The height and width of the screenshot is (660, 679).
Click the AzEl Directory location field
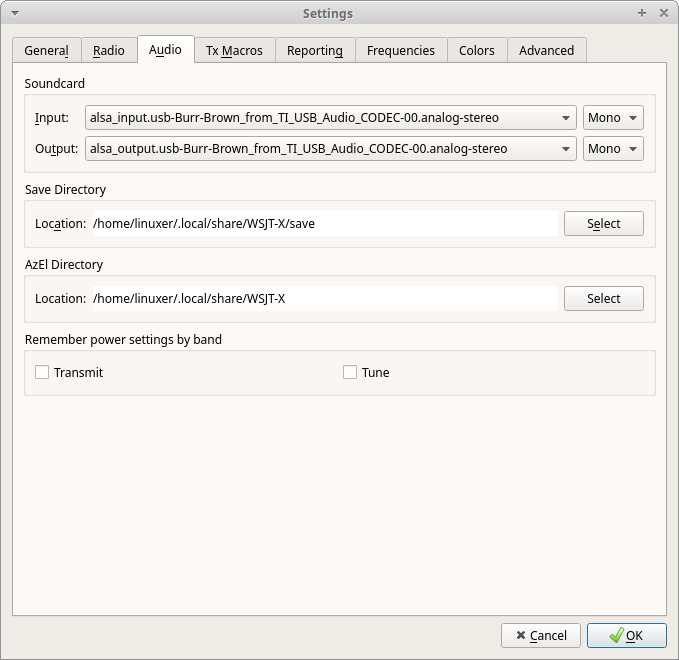click(x=325, y=298)
